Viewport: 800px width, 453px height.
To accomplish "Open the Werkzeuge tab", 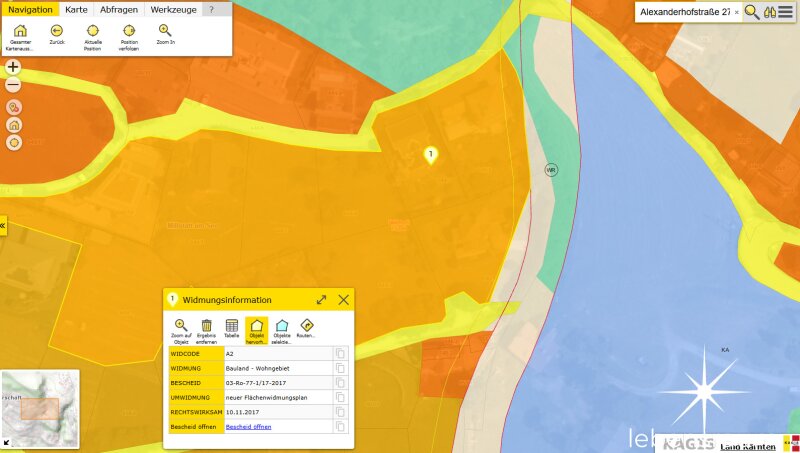I will tap(172, 9).
